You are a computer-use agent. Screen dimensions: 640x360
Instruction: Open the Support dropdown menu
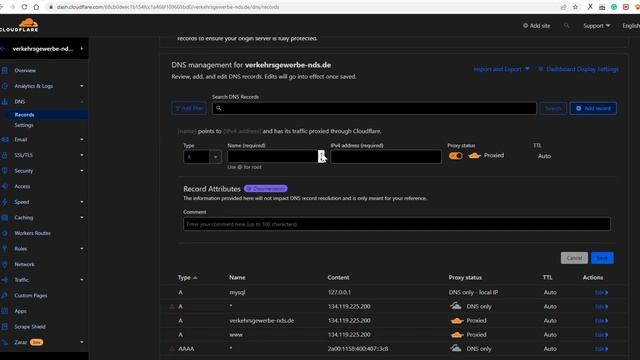pyautogui.click(x=596, y=26)
